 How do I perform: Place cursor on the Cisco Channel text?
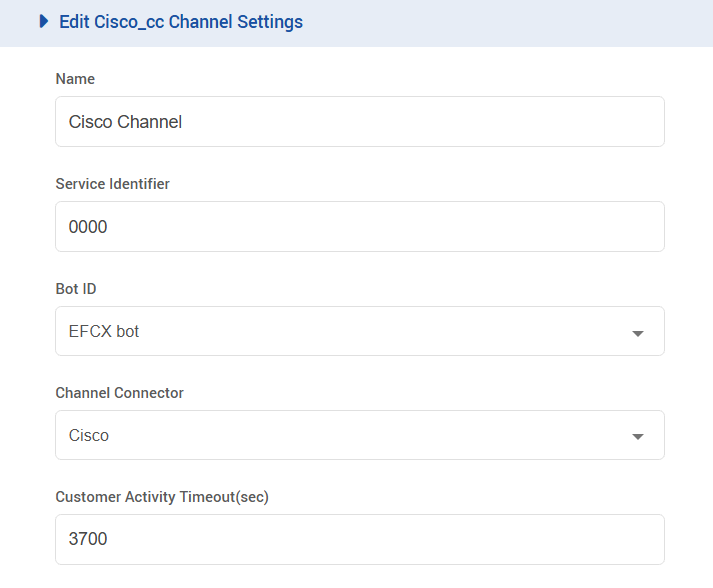tap(125, 122)
